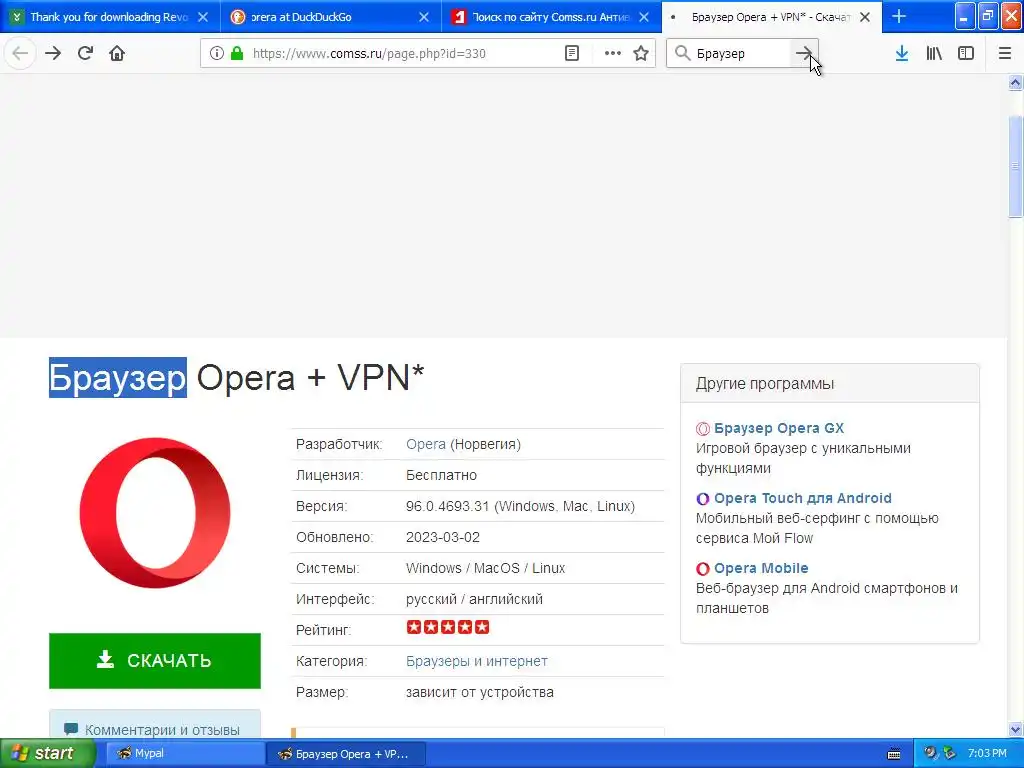Click the Opera Mobile icon in sidebar

tap(703, 569)
